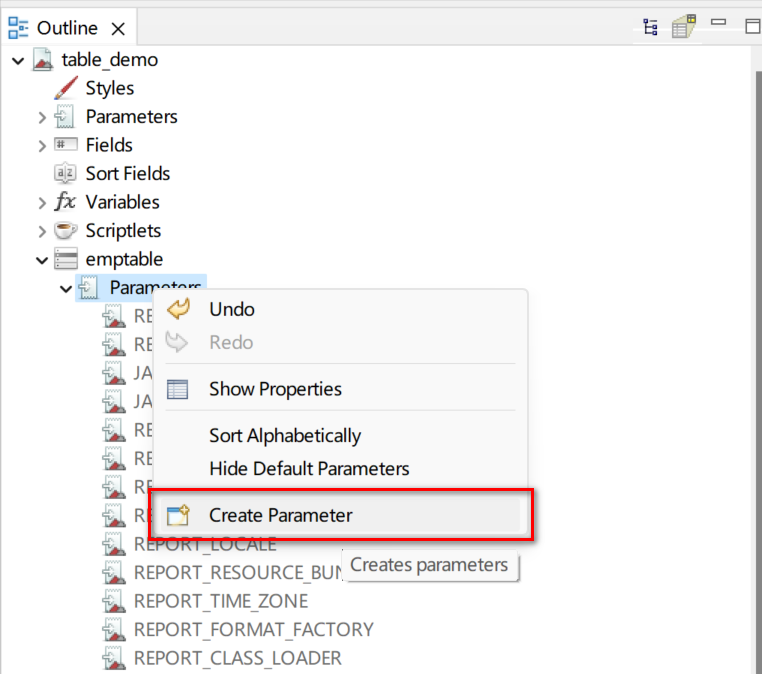Choose Undo from the context menu
762x674 pixels.
coord(340,310)
